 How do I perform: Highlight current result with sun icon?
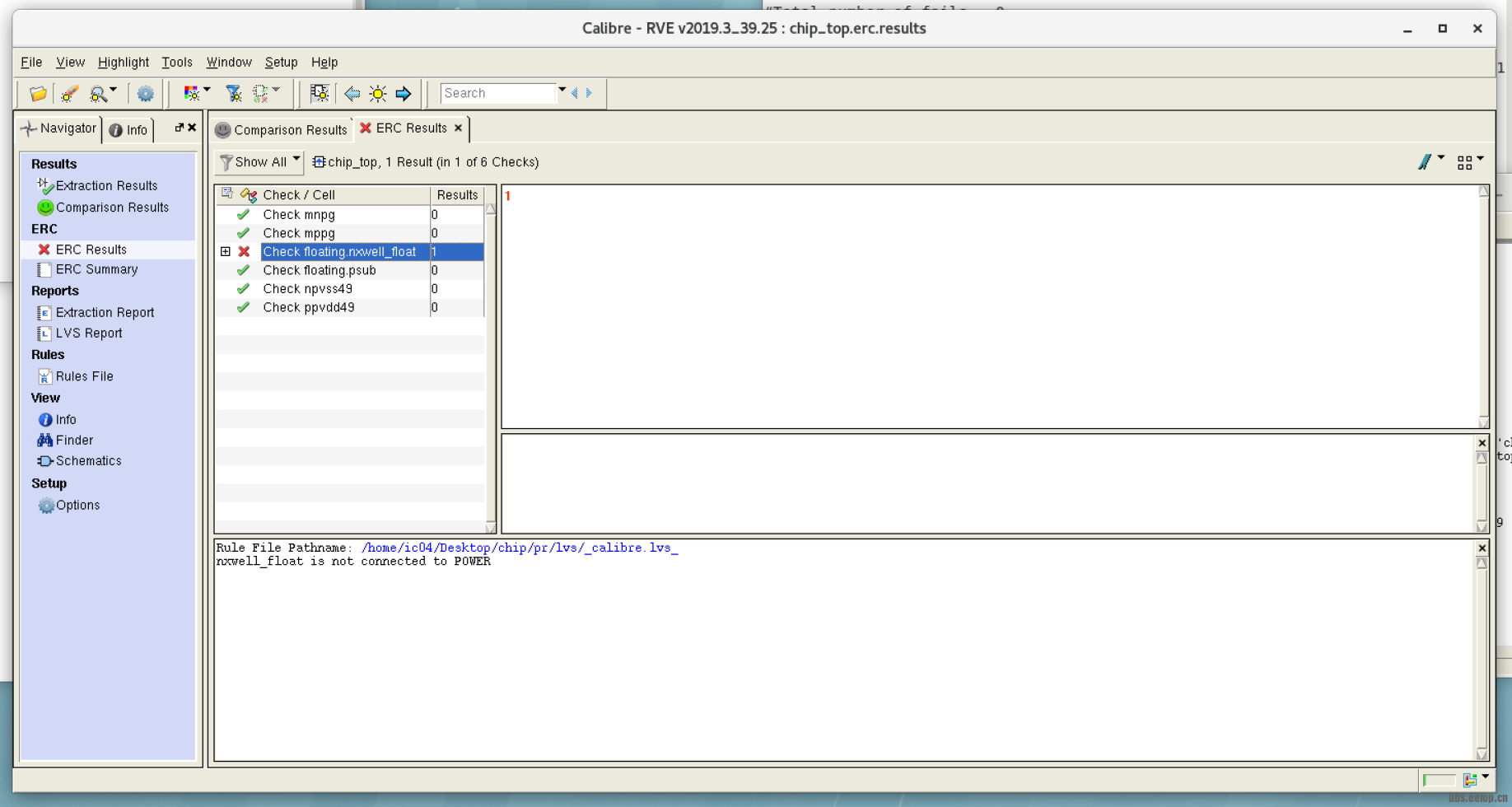[x=378, y=94]
